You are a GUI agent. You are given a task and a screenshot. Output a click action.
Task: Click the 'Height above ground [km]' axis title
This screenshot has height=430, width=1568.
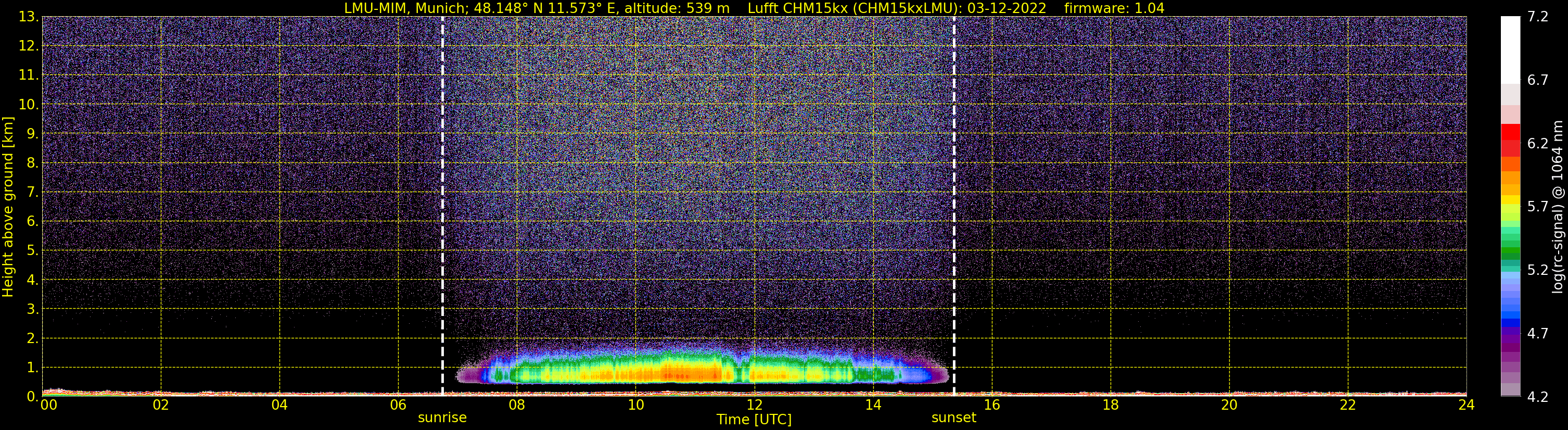coord(8,207)
